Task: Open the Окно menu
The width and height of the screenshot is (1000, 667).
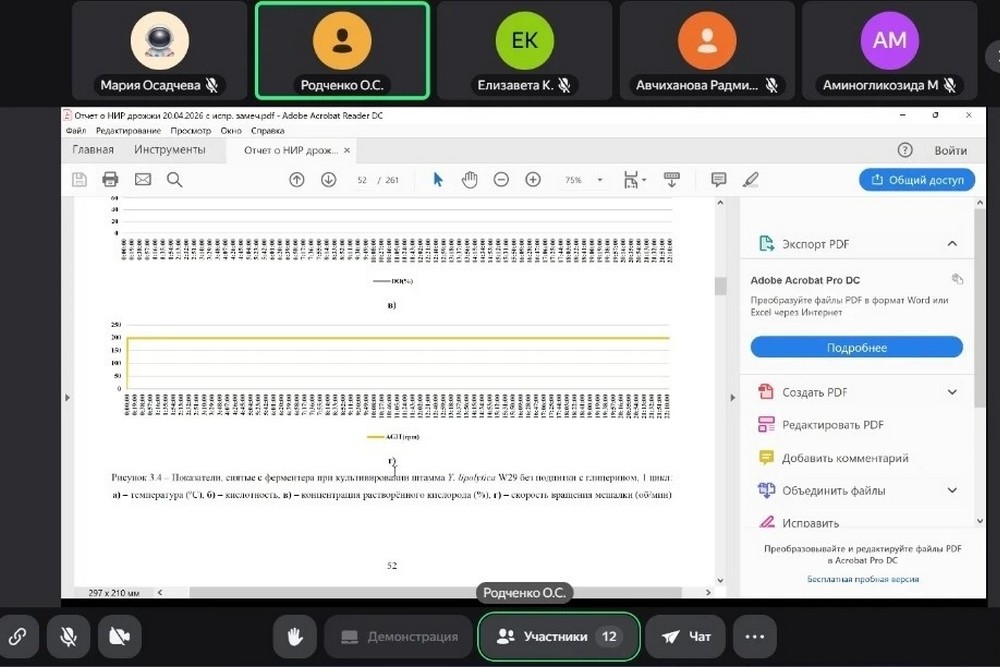Action: point(231,130)
